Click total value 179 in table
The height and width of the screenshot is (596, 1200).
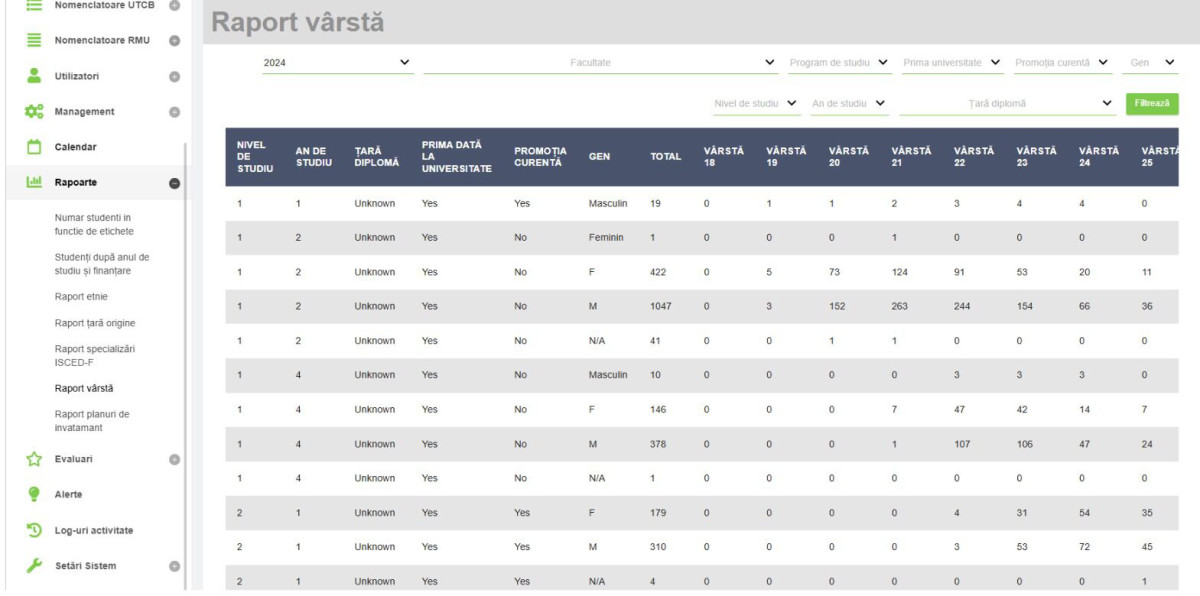[659, 513]
